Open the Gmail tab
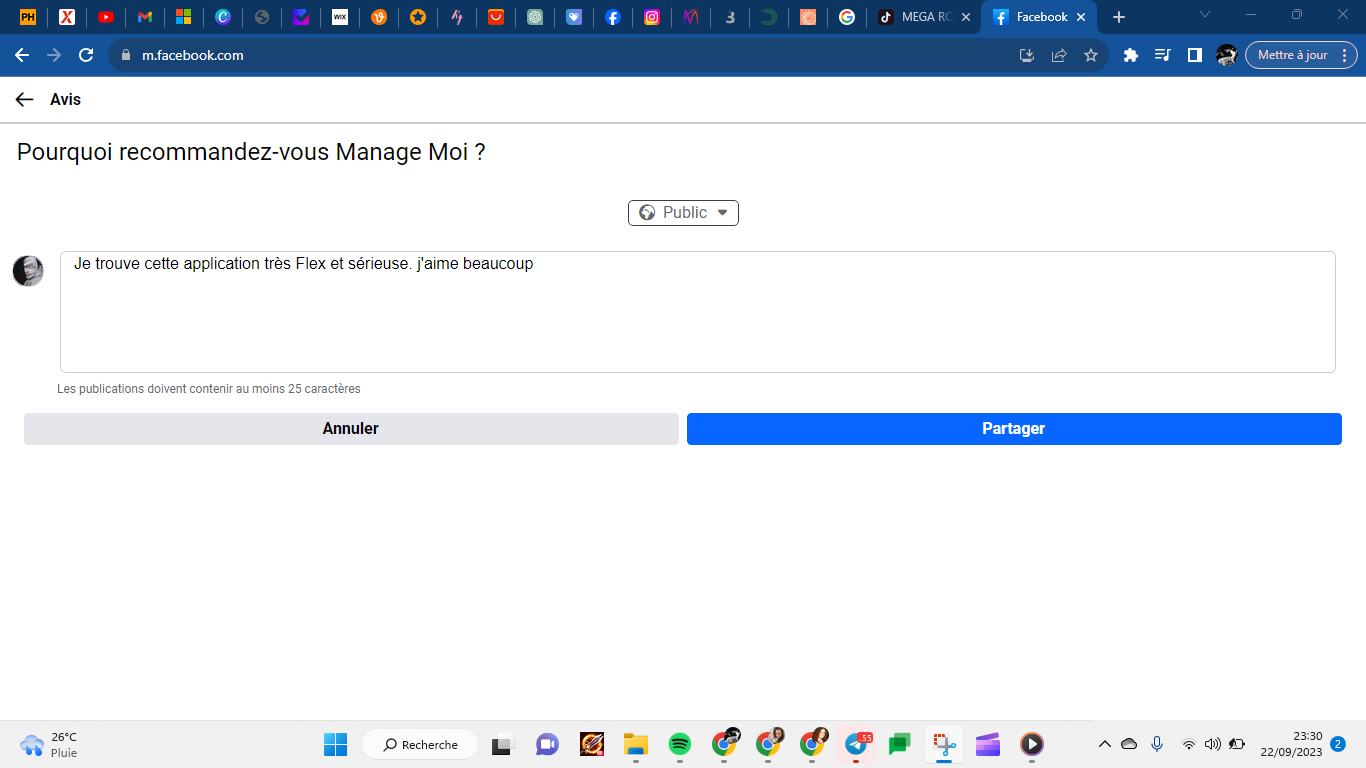 [145, 17]
